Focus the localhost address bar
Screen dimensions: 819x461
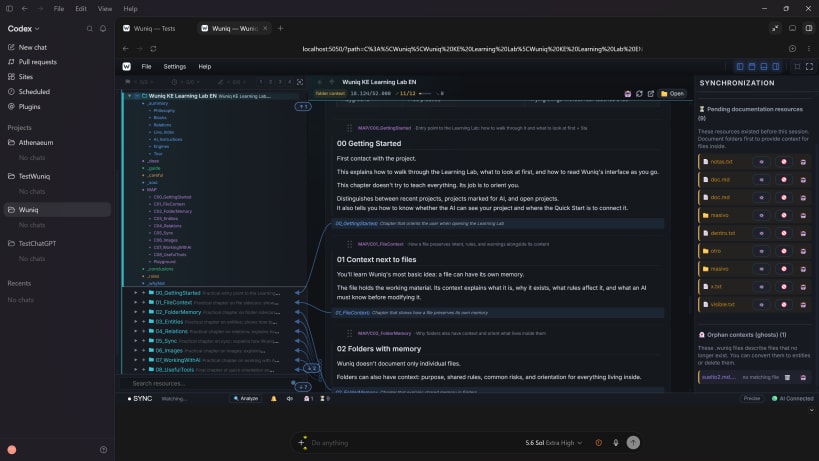473,49
